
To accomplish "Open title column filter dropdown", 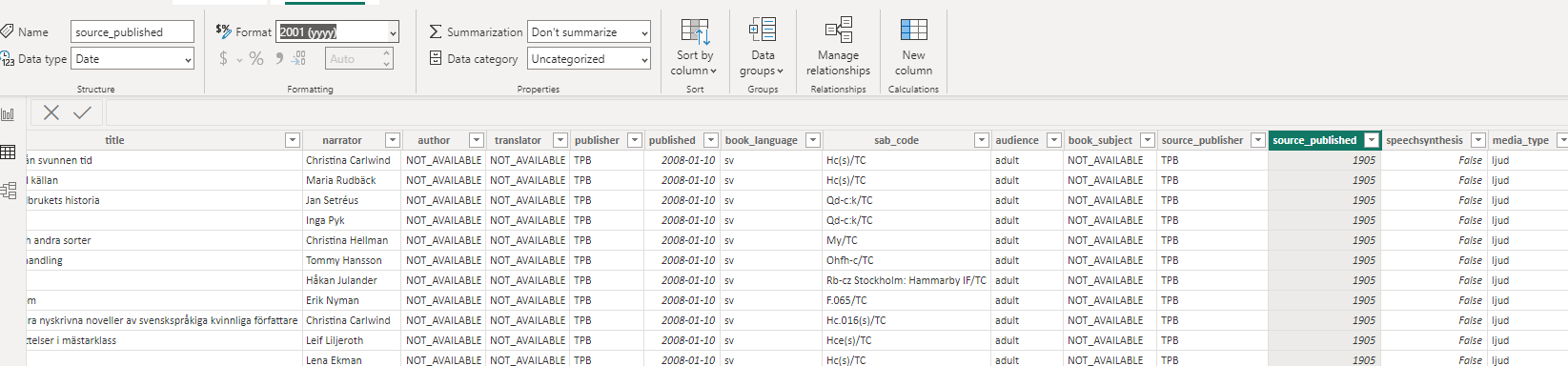I will [293, 140].
